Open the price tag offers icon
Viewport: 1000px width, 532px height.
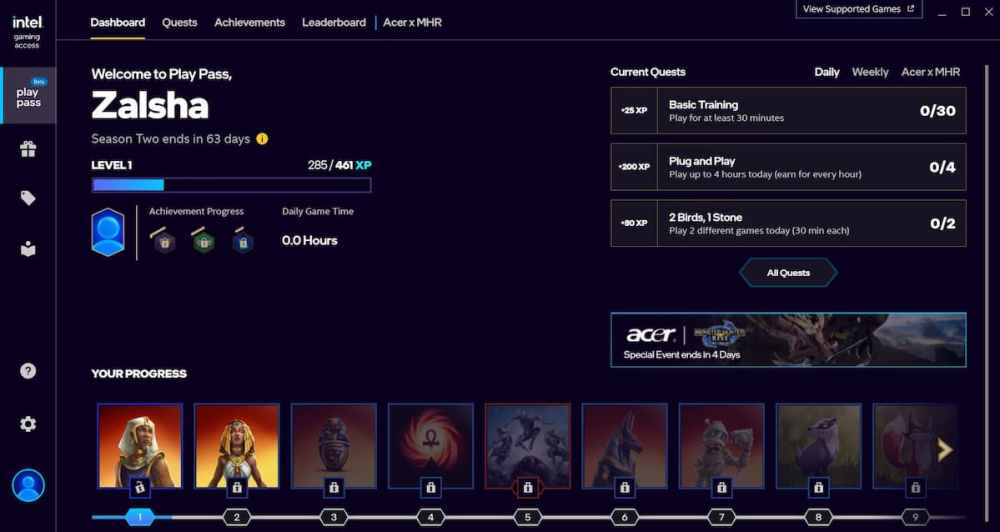(28, 198)
